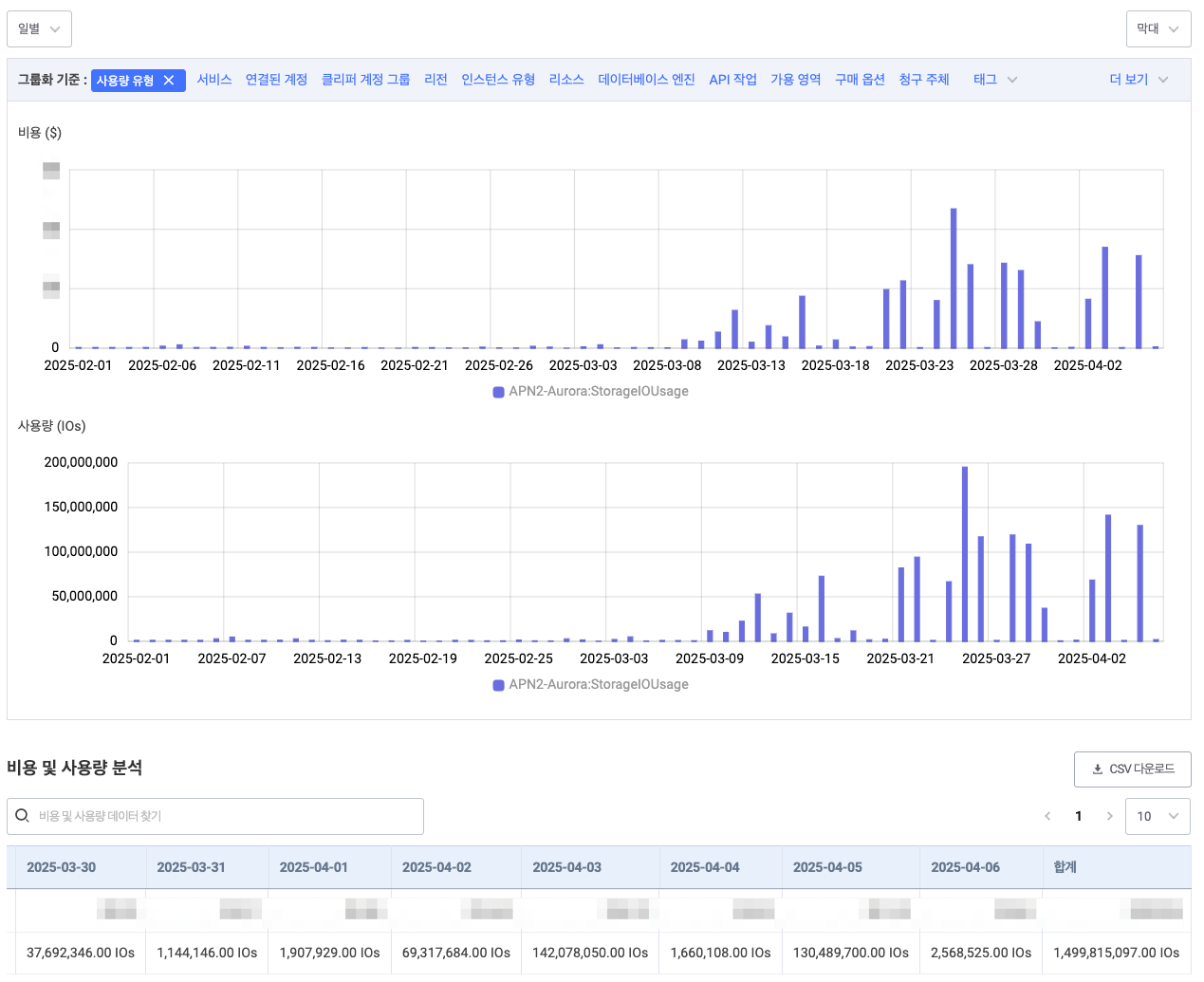Click the 2025-04-06 column header
This screenshot has height=982, width=1204.
[981, 867]
